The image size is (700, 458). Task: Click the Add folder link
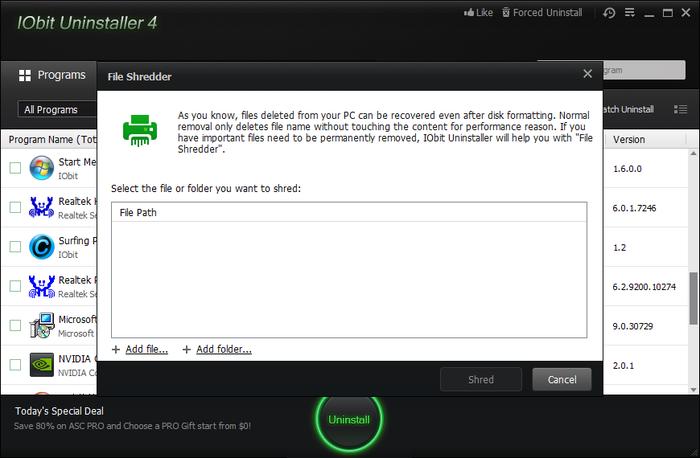click(224, 349)
